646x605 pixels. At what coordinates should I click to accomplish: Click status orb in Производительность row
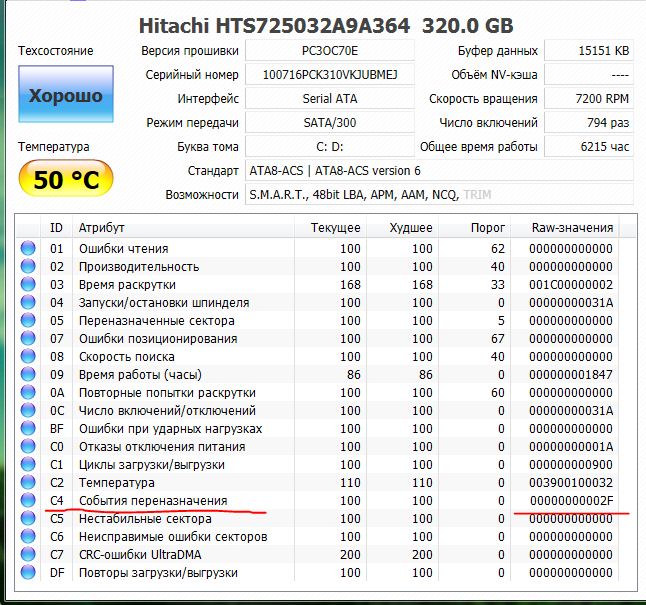click(x=28, y=266)
